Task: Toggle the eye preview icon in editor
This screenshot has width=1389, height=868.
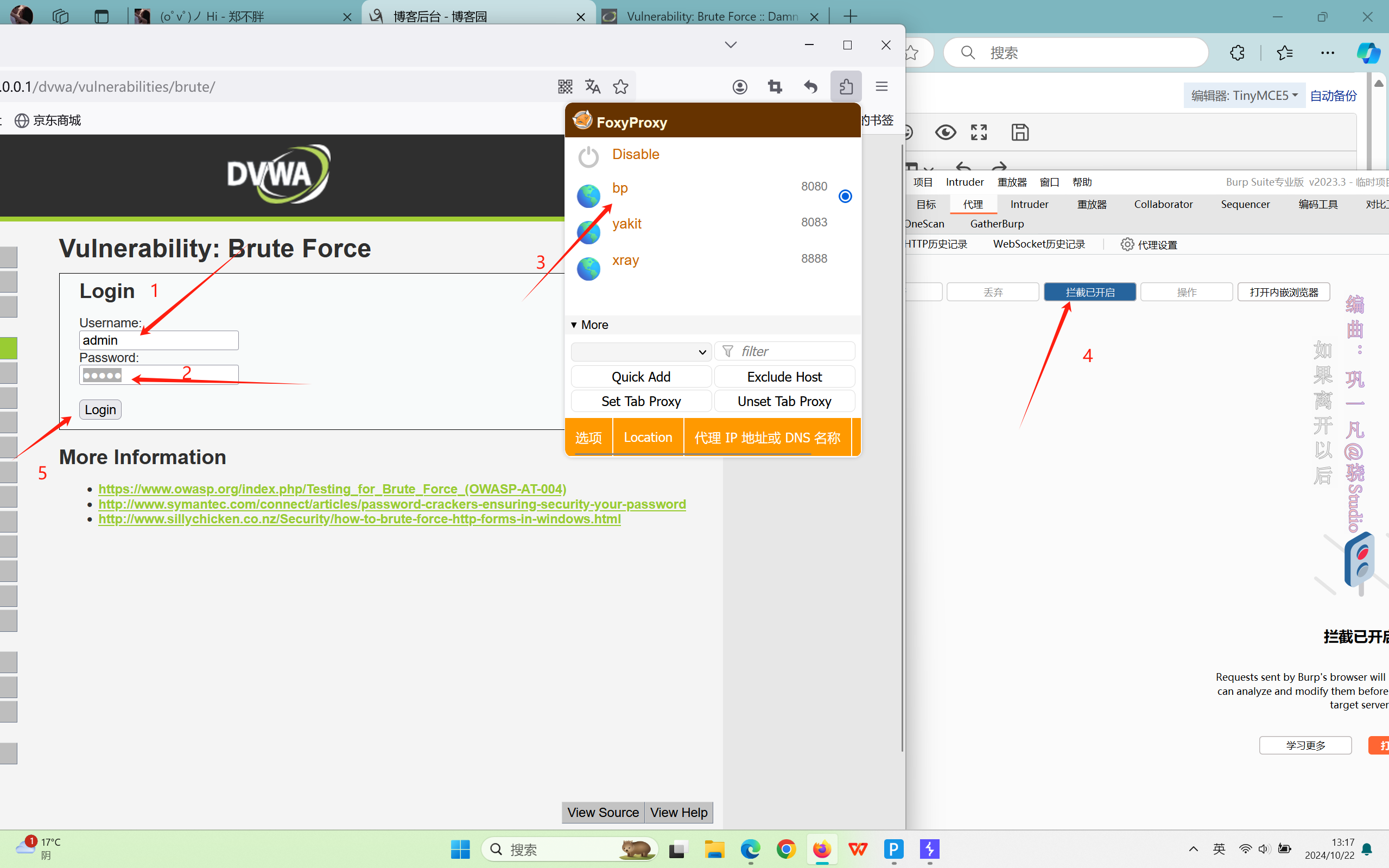Action: (946, 132)
